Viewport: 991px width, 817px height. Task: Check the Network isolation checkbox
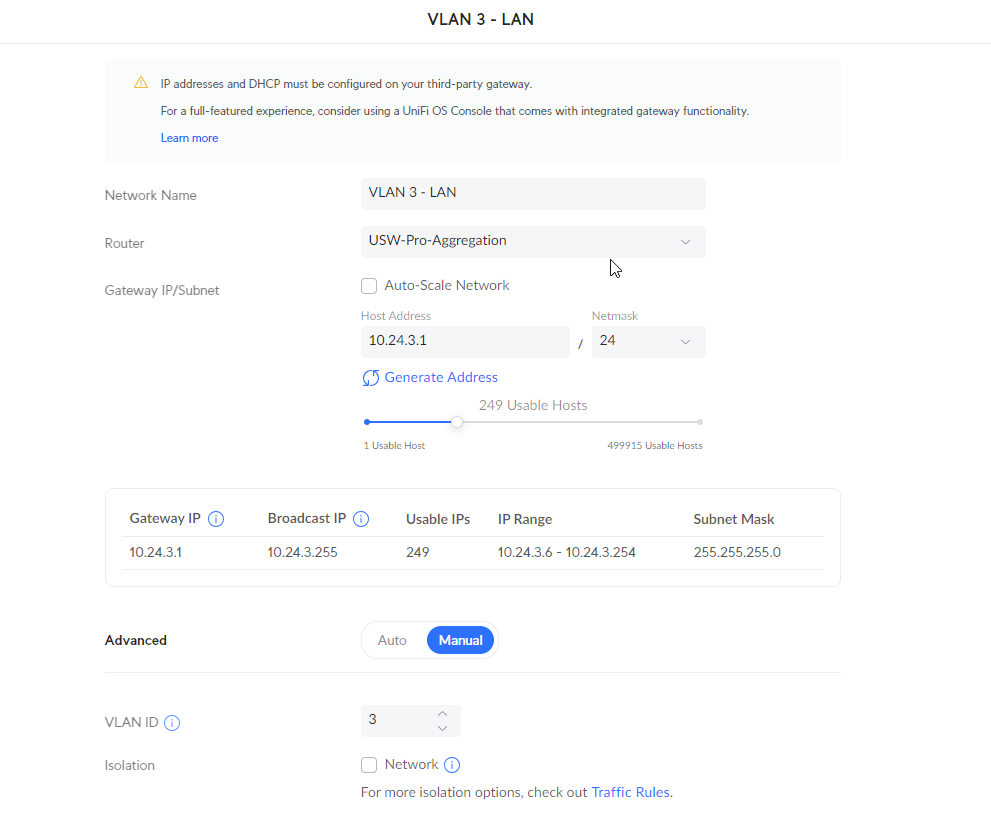coord(369,765)
